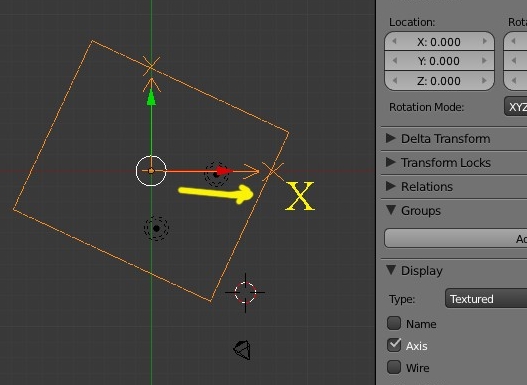Collapse the Display panel
This screenshot has width=527, height=385.
391,270
